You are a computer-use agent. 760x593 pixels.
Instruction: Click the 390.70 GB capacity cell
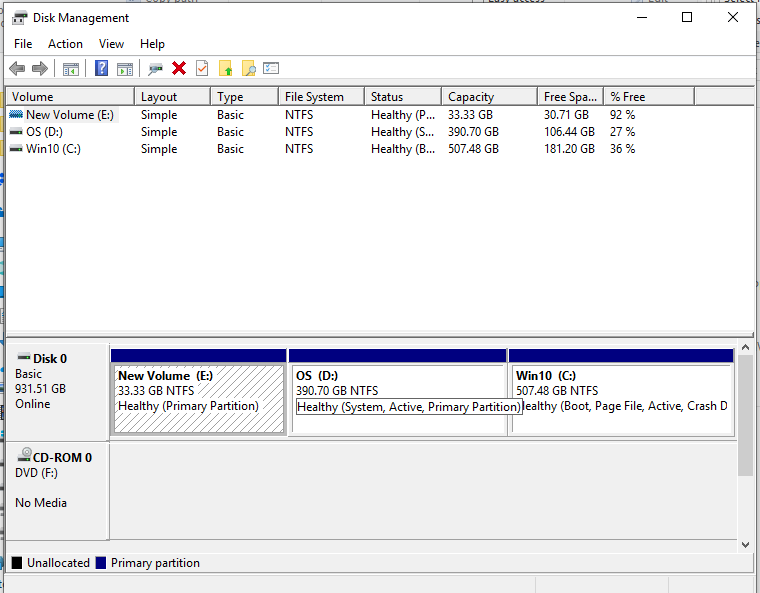(473, 132)
